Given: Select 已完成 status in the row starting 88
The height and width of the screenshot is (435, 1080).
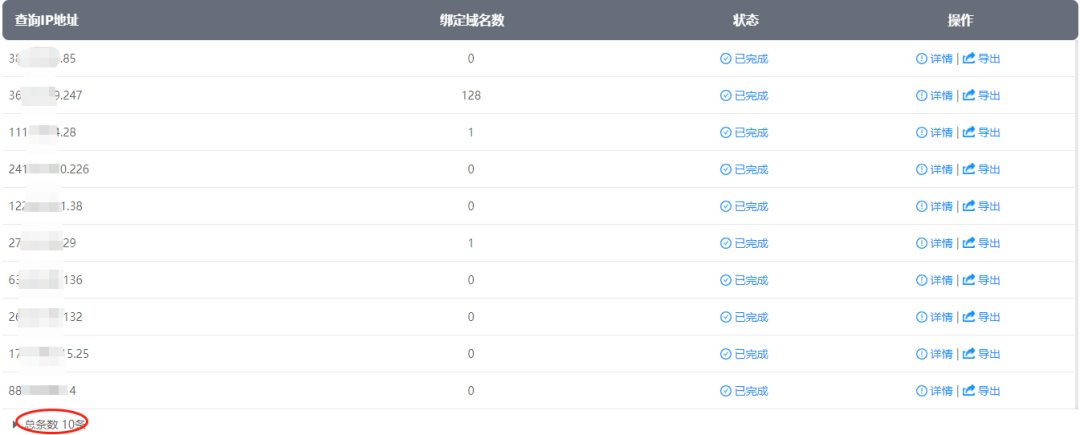Looking at the screenshot, I should click(x=751, y=391).
